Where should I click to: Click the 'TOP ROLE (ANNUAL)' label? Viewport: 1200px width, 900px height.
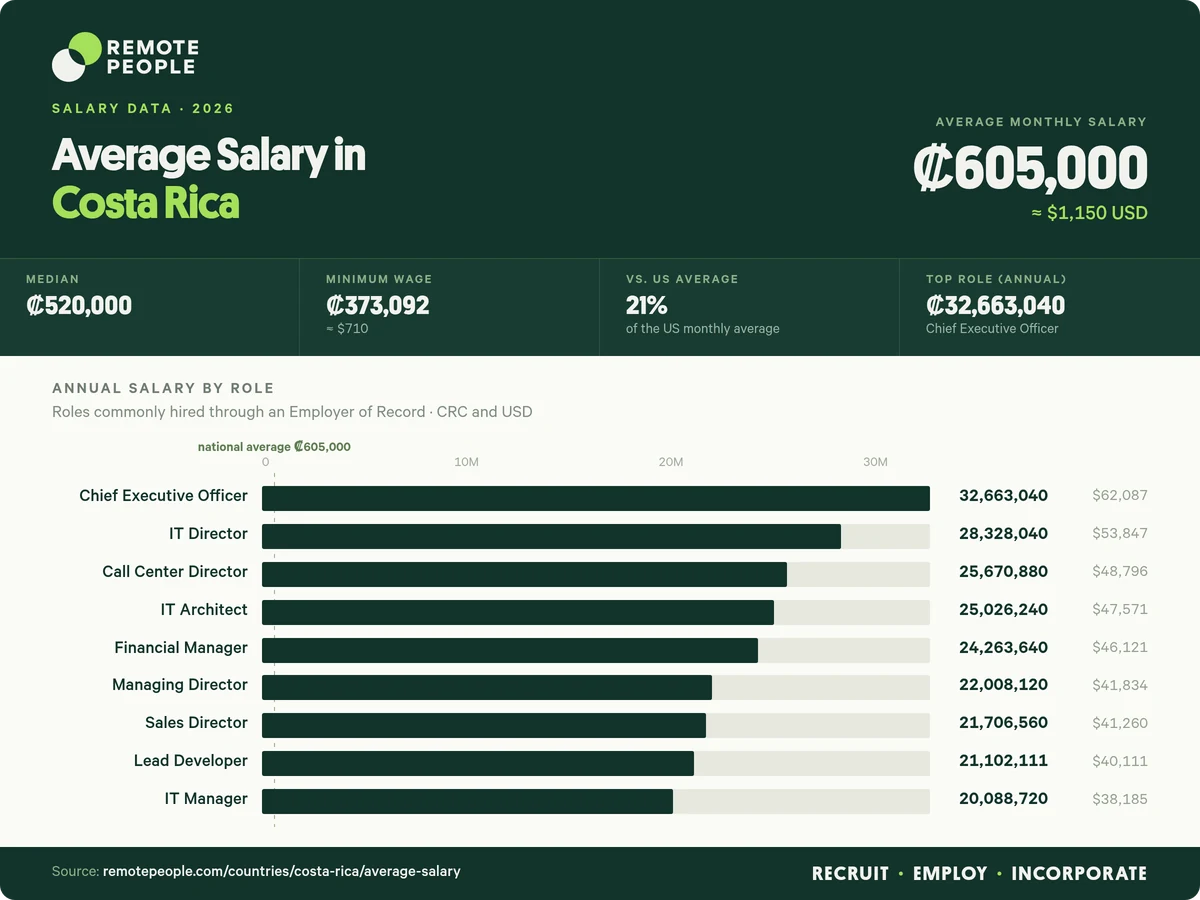pos(996,279)
